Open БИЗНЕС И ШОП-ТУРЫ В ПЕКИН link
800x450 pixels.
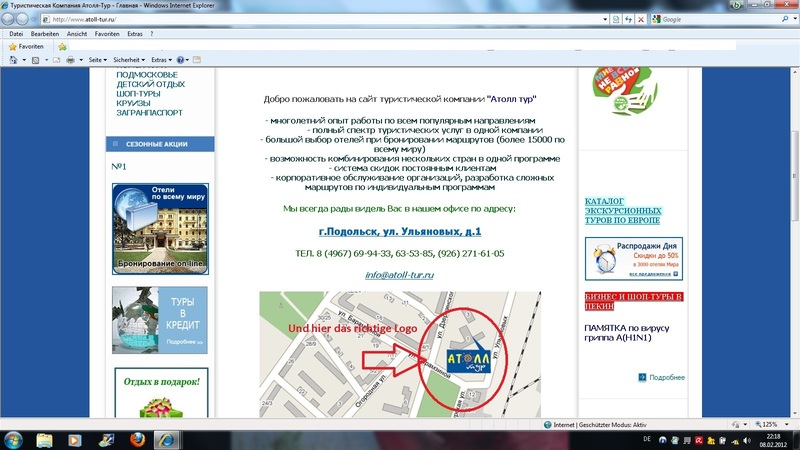[x=634, y=302]
